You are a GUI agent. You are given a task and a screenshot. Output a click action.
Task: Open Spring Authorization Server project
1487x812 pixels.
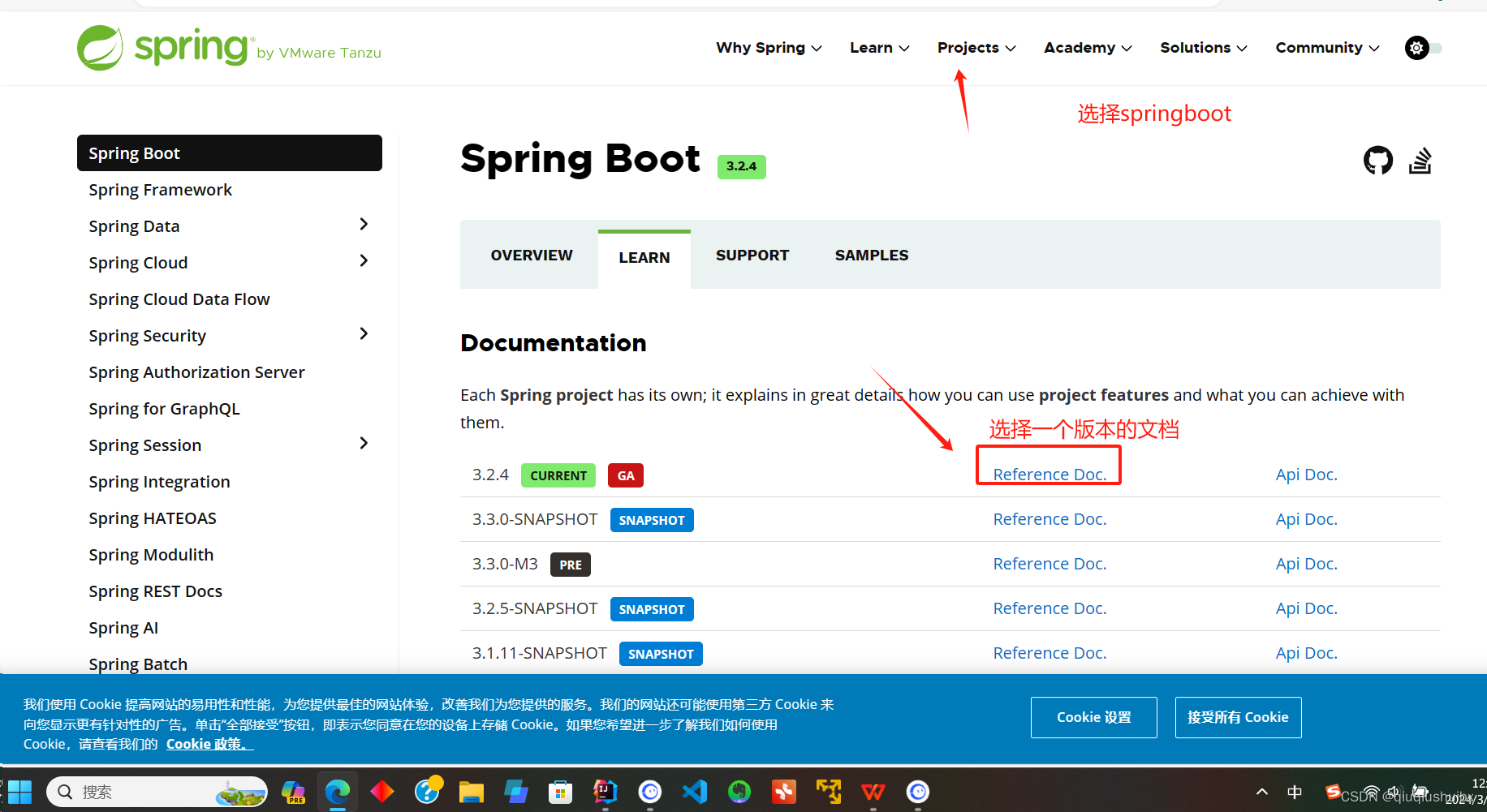pyautogui.click(x=197, y=372)
